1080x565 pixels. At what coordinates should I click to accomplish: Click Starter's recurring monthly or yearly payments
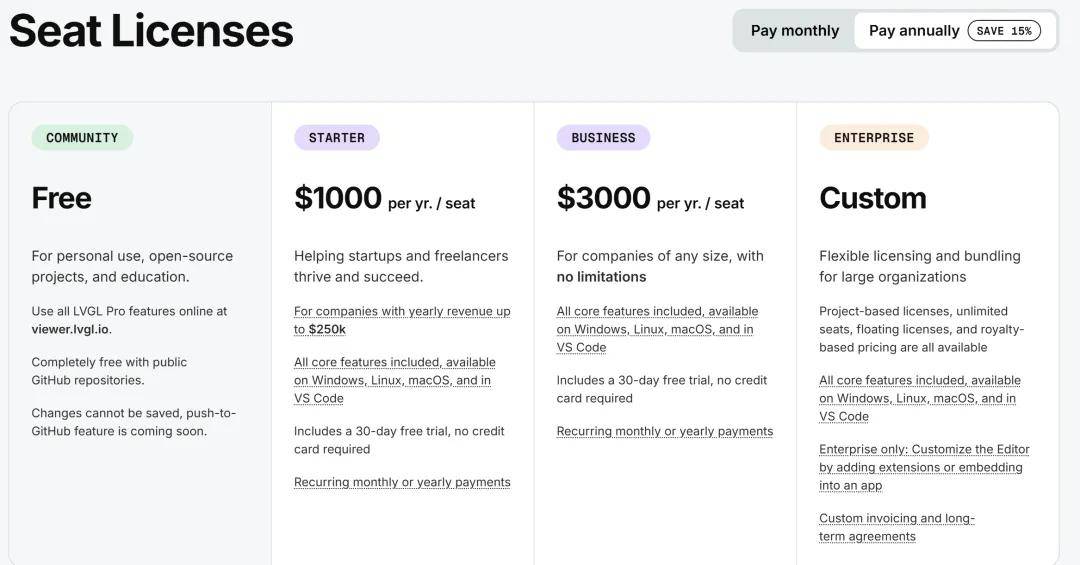(x=402, y=482)
